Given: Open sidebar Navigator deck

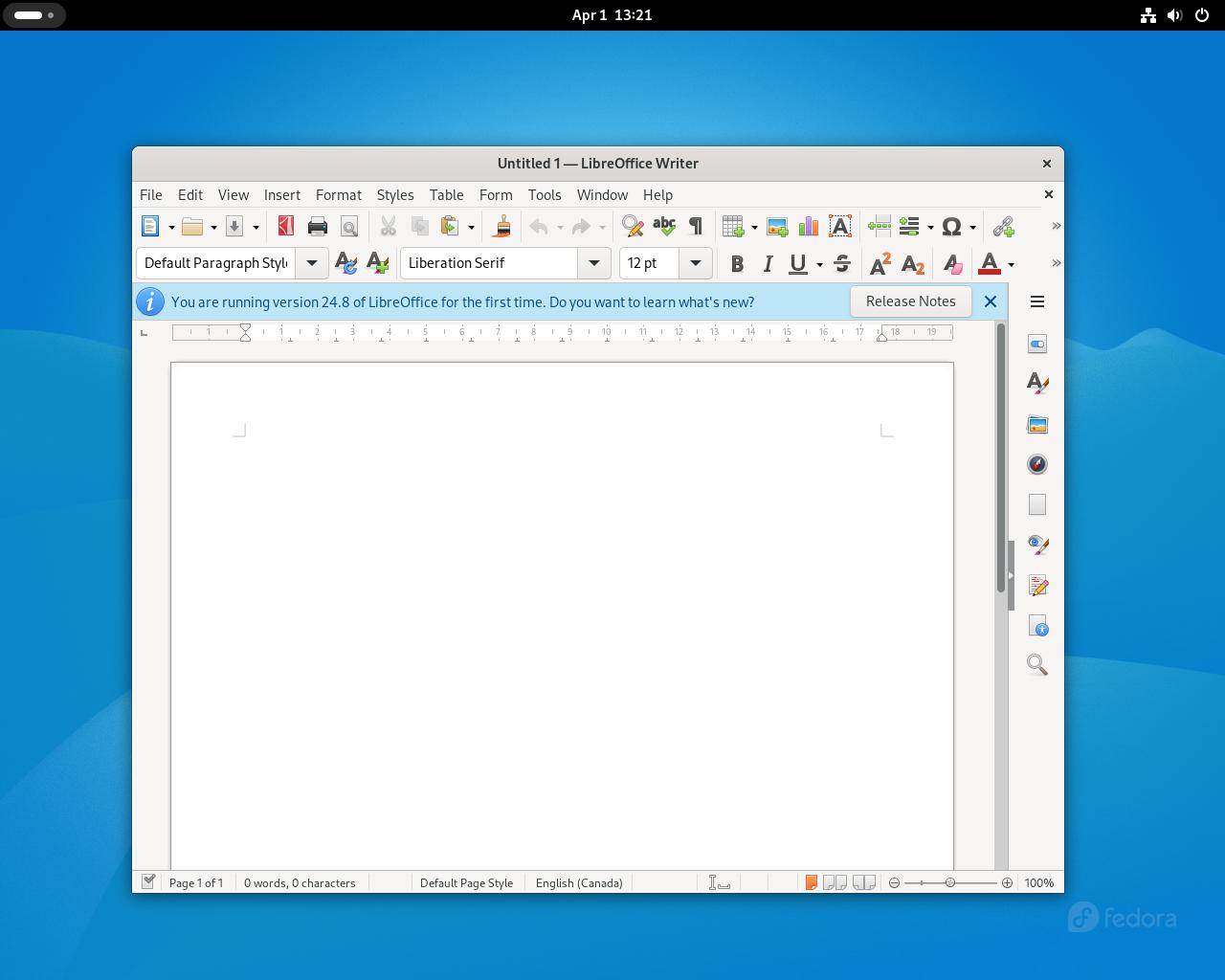Looking at the screenshot, I should click(1037, 464).
